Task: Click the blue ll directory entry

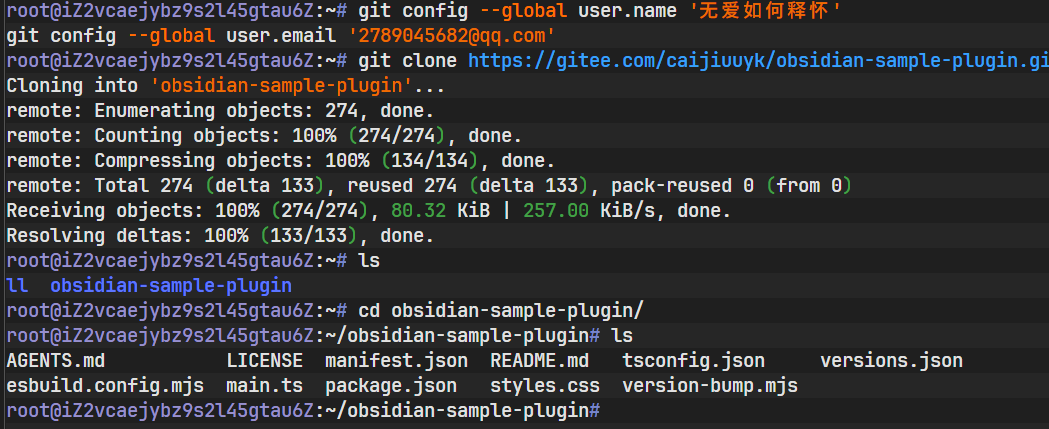Action: coord(17,286)
